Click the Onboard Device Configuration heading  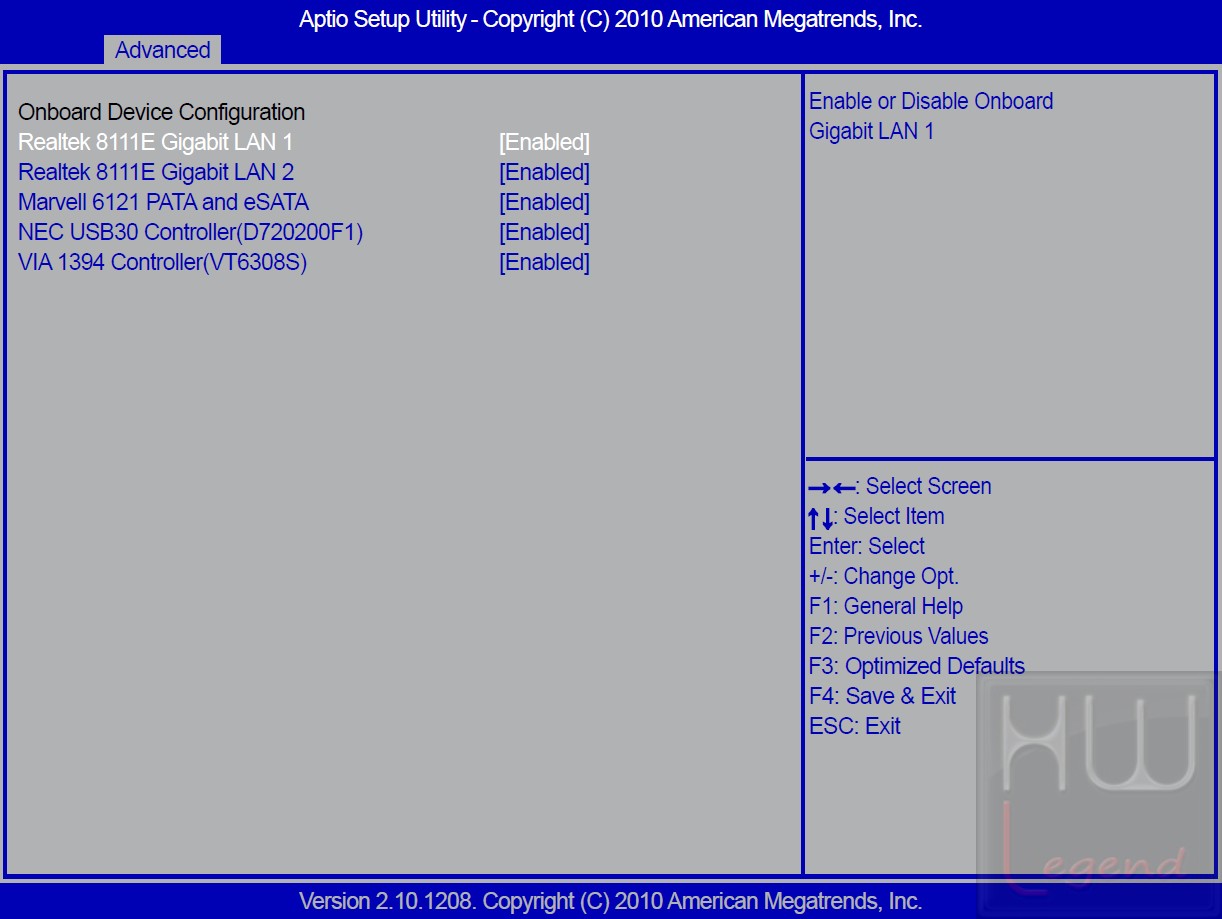[x=162, y=112]
